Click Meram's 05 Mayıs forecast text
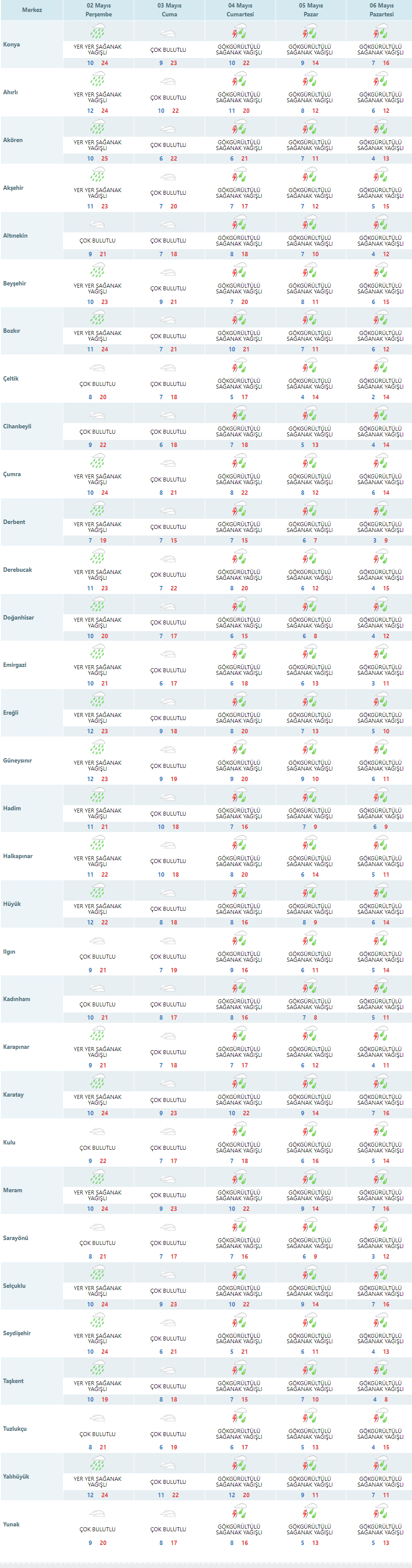 pos(310,1195)
